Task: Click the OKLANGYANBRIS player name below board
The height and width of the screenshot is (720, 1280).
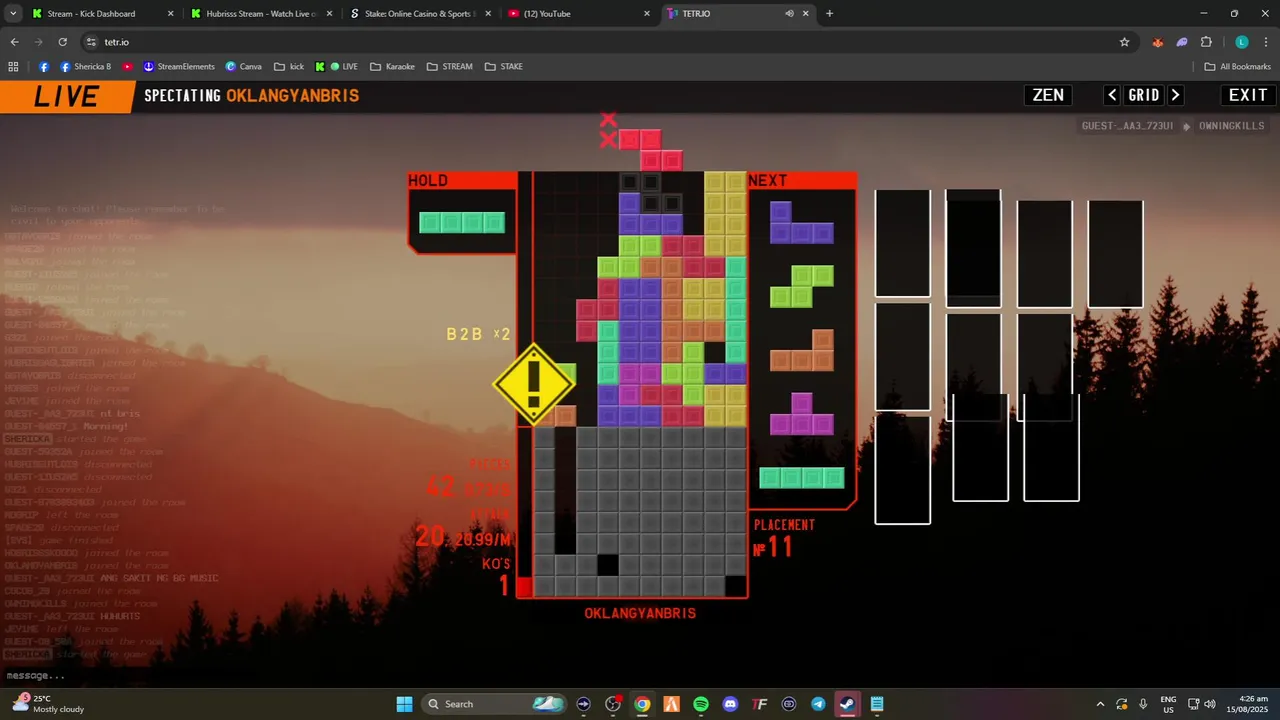Action: pos(640,613)
